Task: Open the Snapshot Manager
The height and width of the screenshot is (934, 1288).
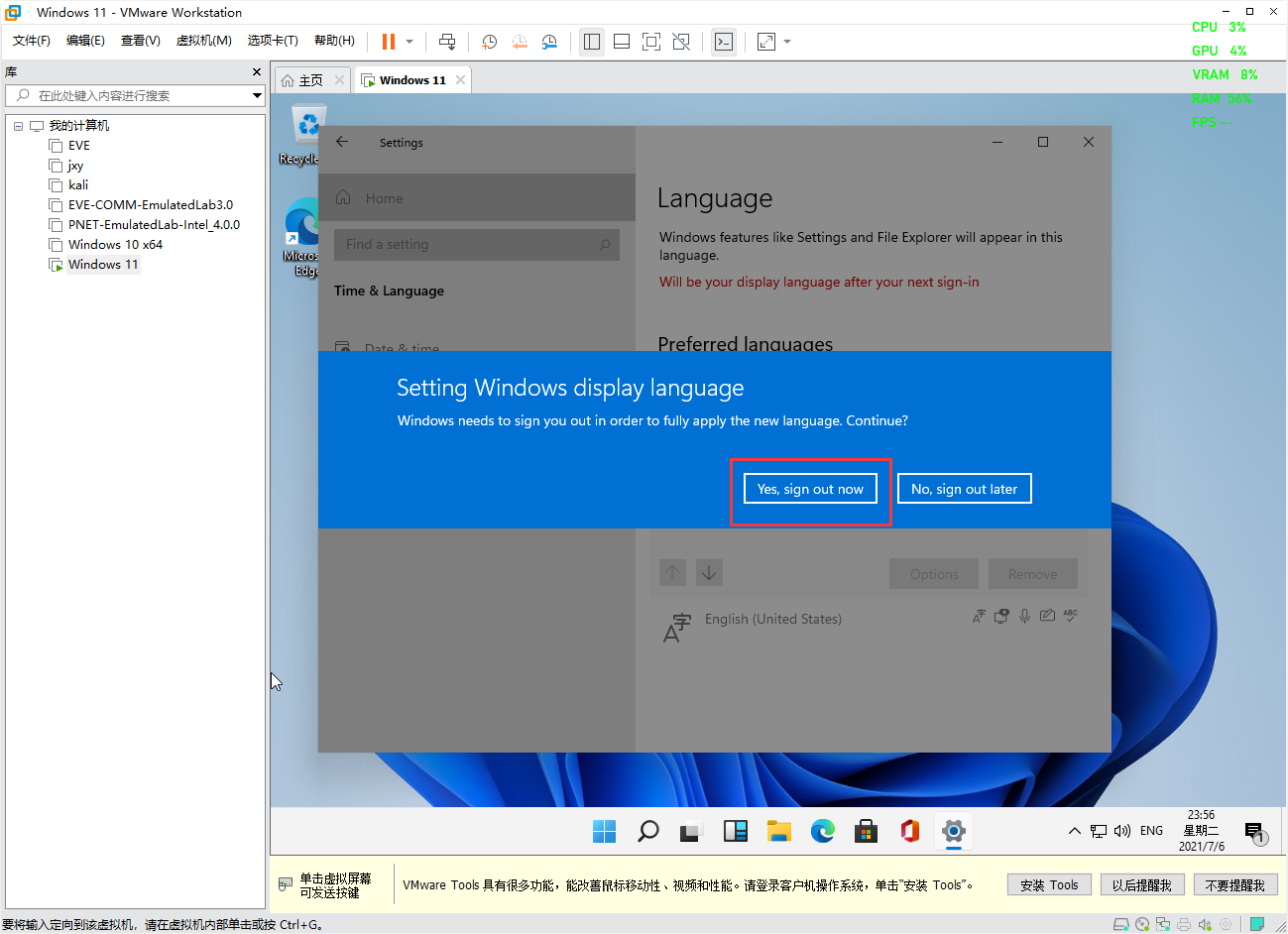Action: [x=548, y=42]
